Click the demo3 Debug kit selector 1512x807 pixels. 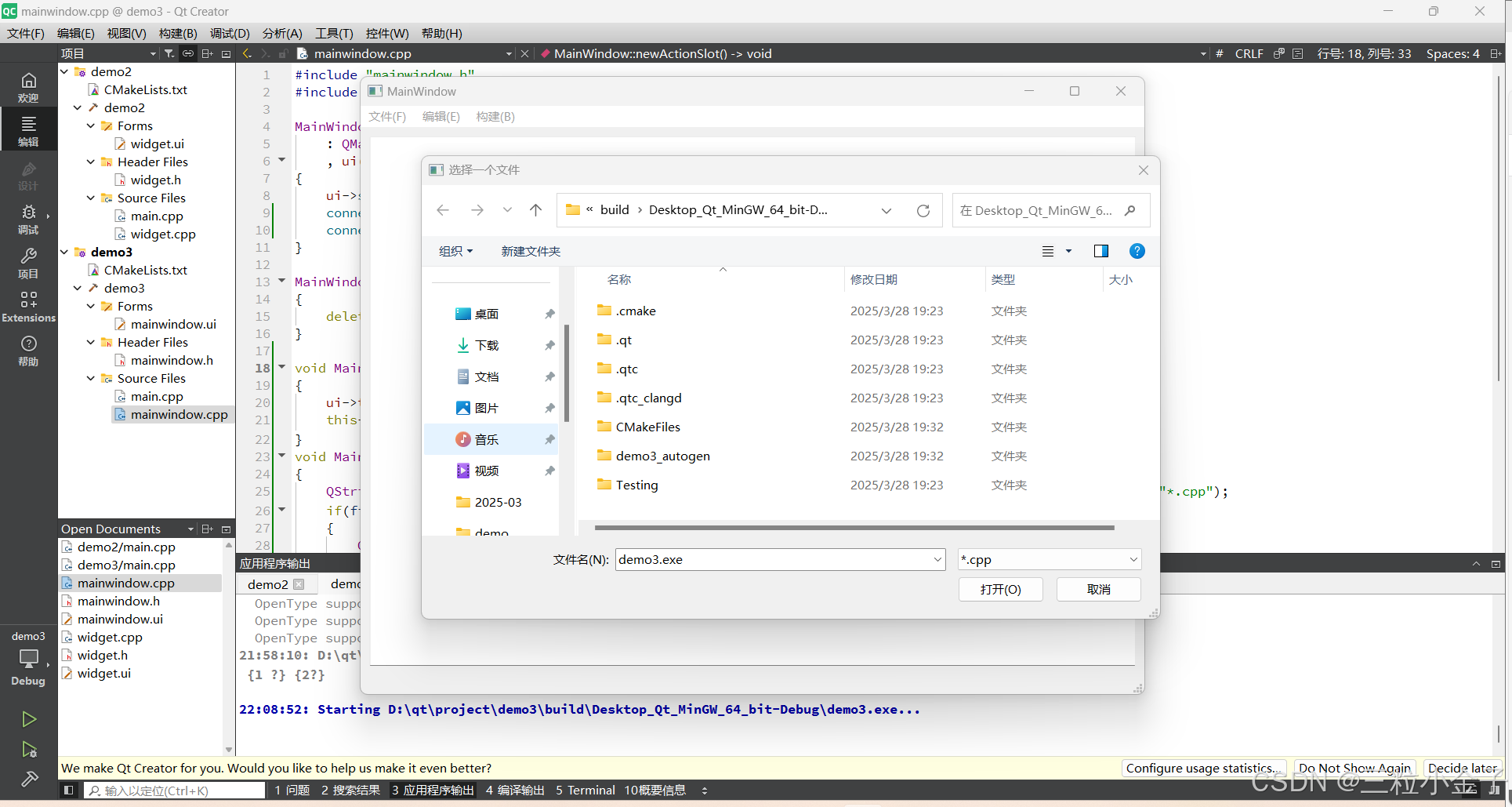coord(28,659)
